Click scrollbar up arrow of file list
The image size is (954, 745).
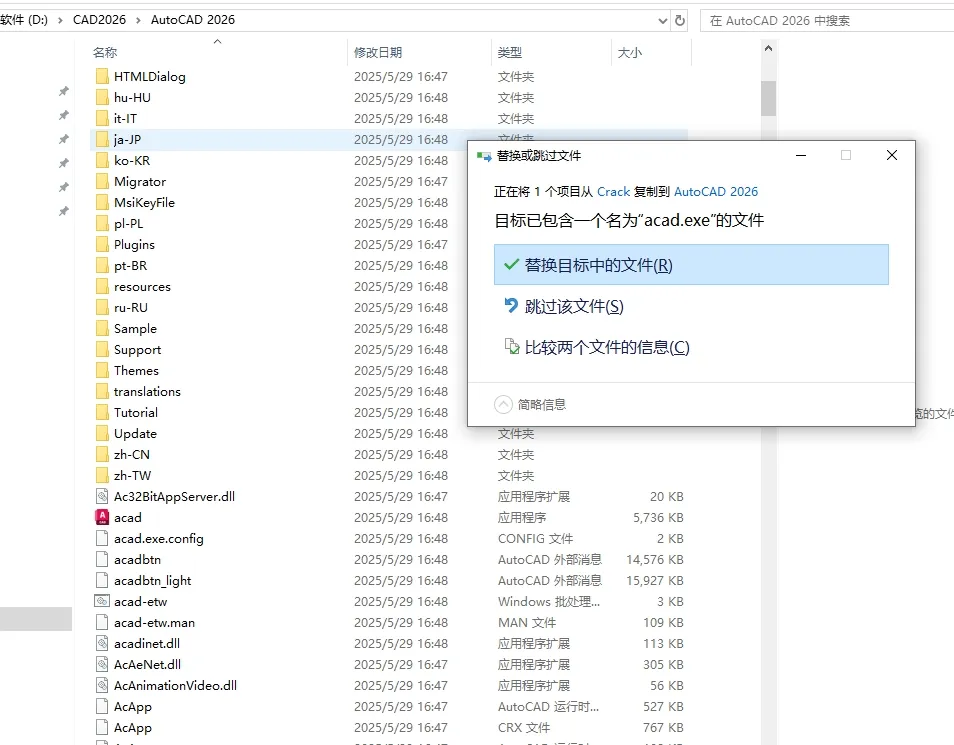coord(768,48)
